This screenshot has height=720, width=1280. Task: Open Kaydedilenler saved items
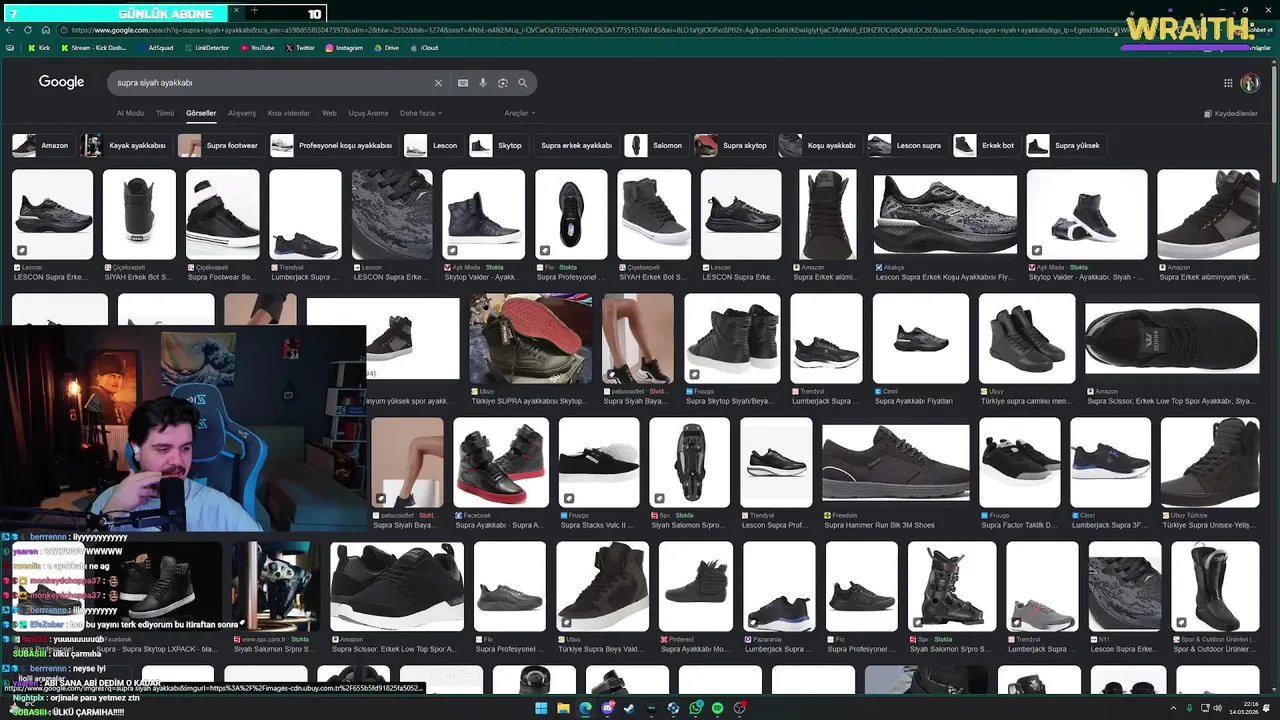coord(1231,113)
